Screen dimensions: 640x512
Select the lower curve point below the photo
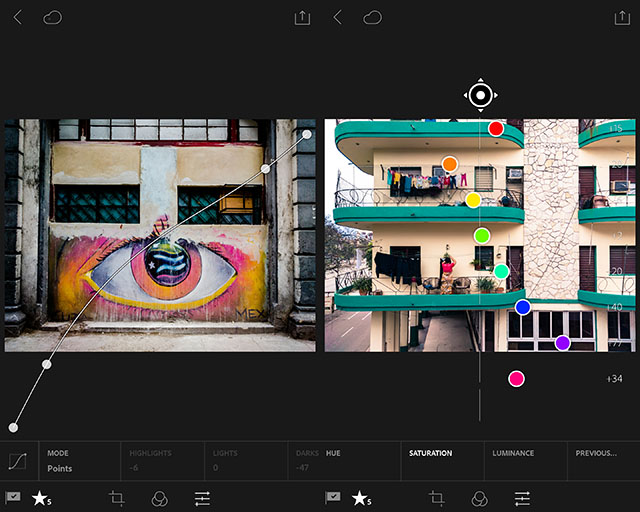point(47,364)
